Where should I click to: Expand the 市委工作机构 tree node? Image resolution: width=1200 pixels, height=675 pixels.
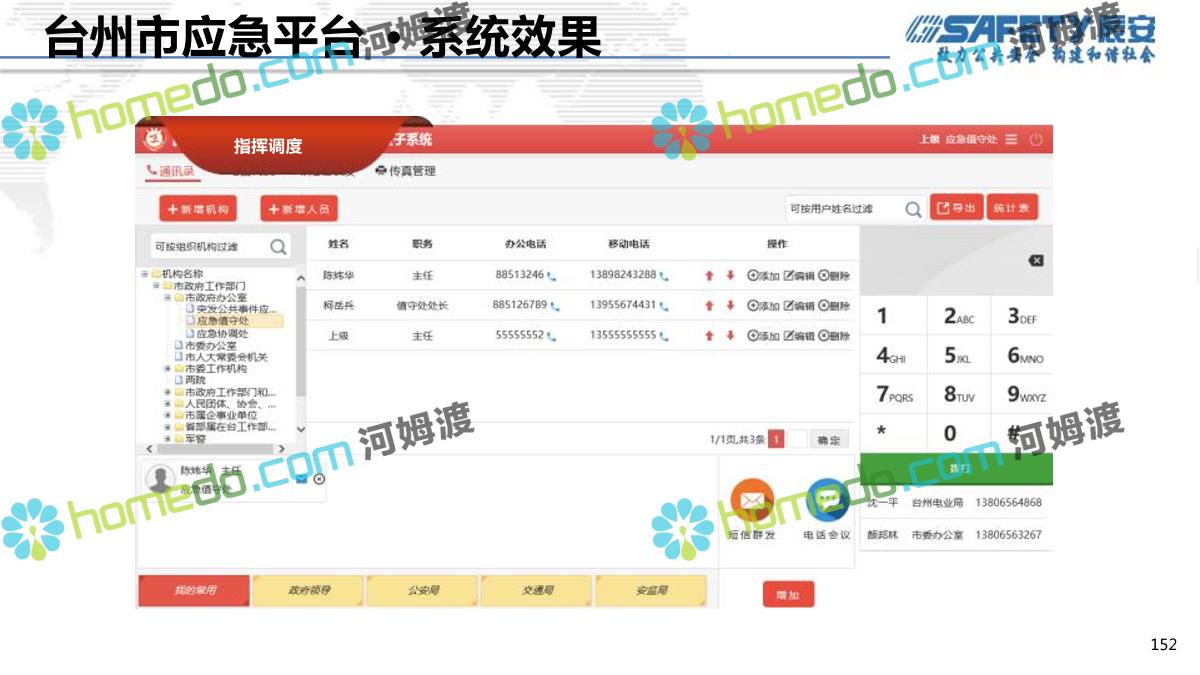(x=168, y=368)
